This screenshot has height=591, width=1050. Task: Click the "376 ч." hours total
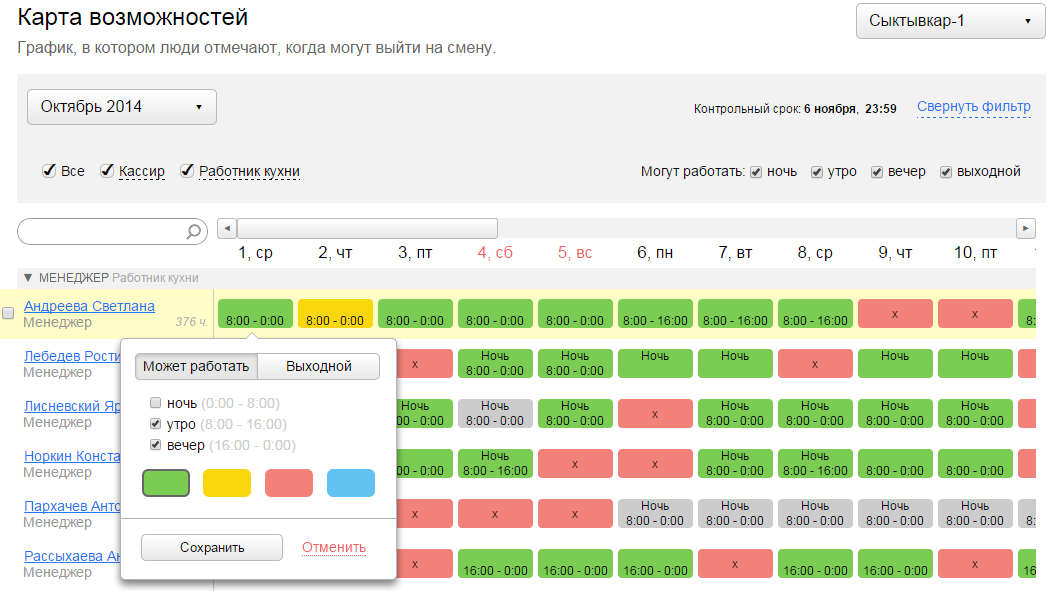tap(191, 322)
